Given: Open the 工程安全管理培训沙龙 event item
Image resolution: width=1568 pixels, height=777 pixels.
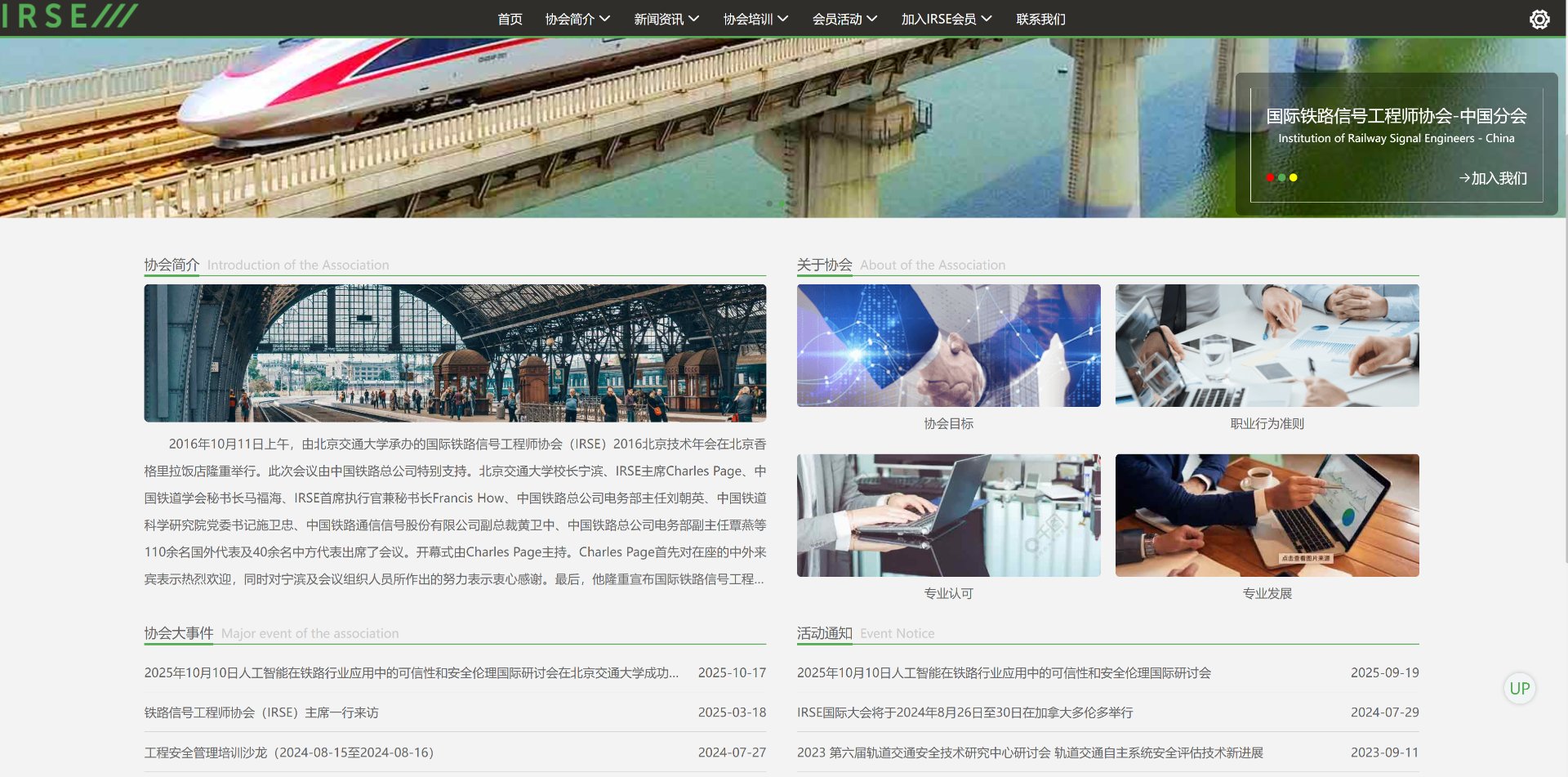Looking at the screenshot, I should [x=455, y=752].
